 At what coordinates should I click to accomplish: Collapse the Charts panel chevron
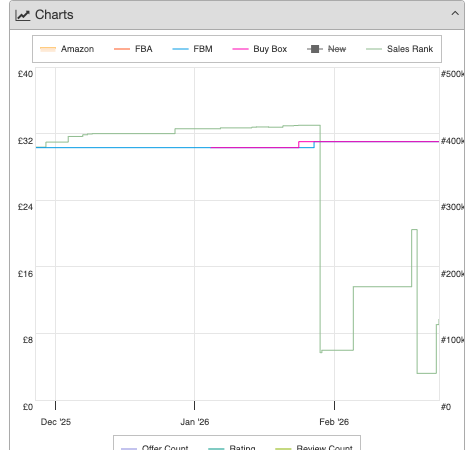455,14
